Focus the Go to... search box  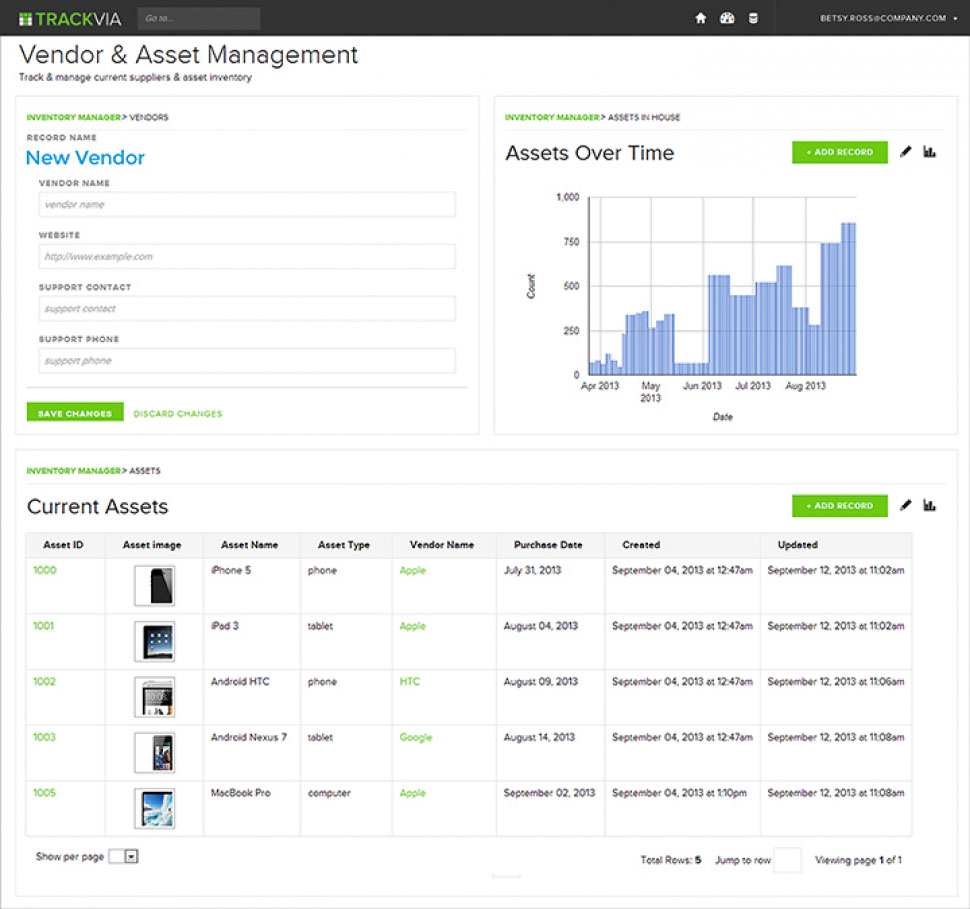tap(198, 18)
